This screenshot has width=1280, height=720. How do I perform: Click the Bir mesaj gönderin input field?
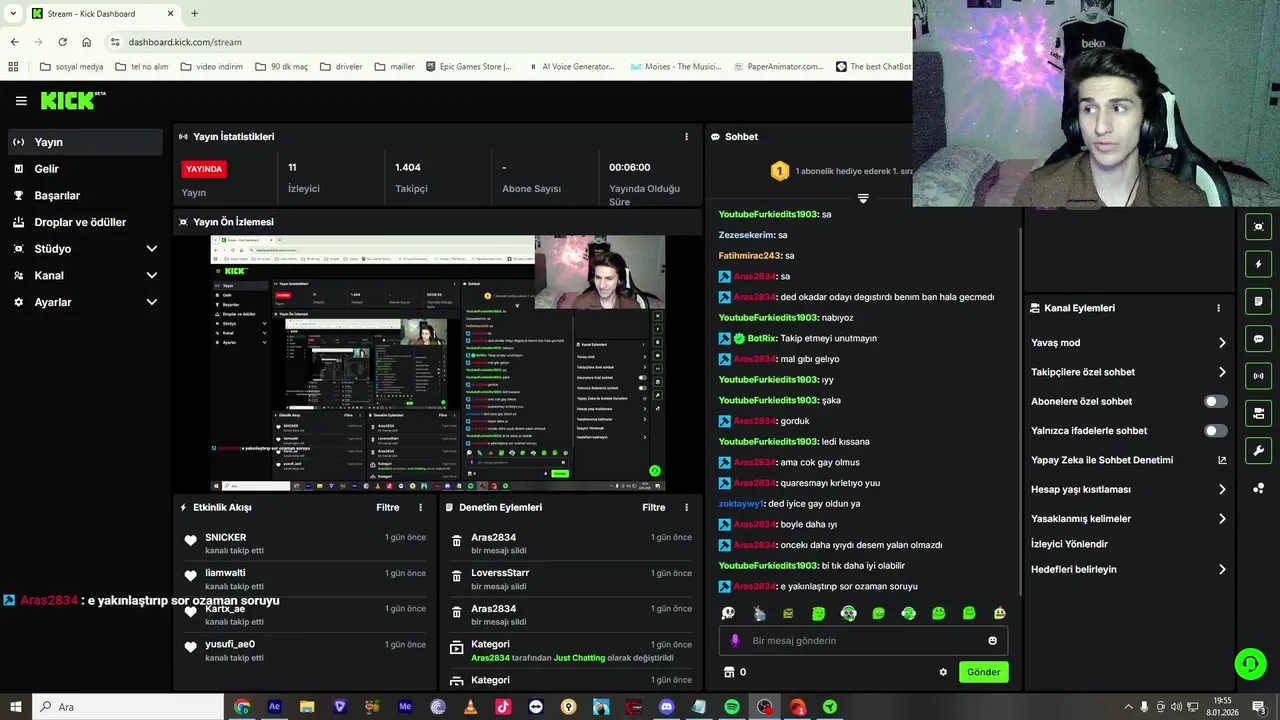(x=864, y=641)
